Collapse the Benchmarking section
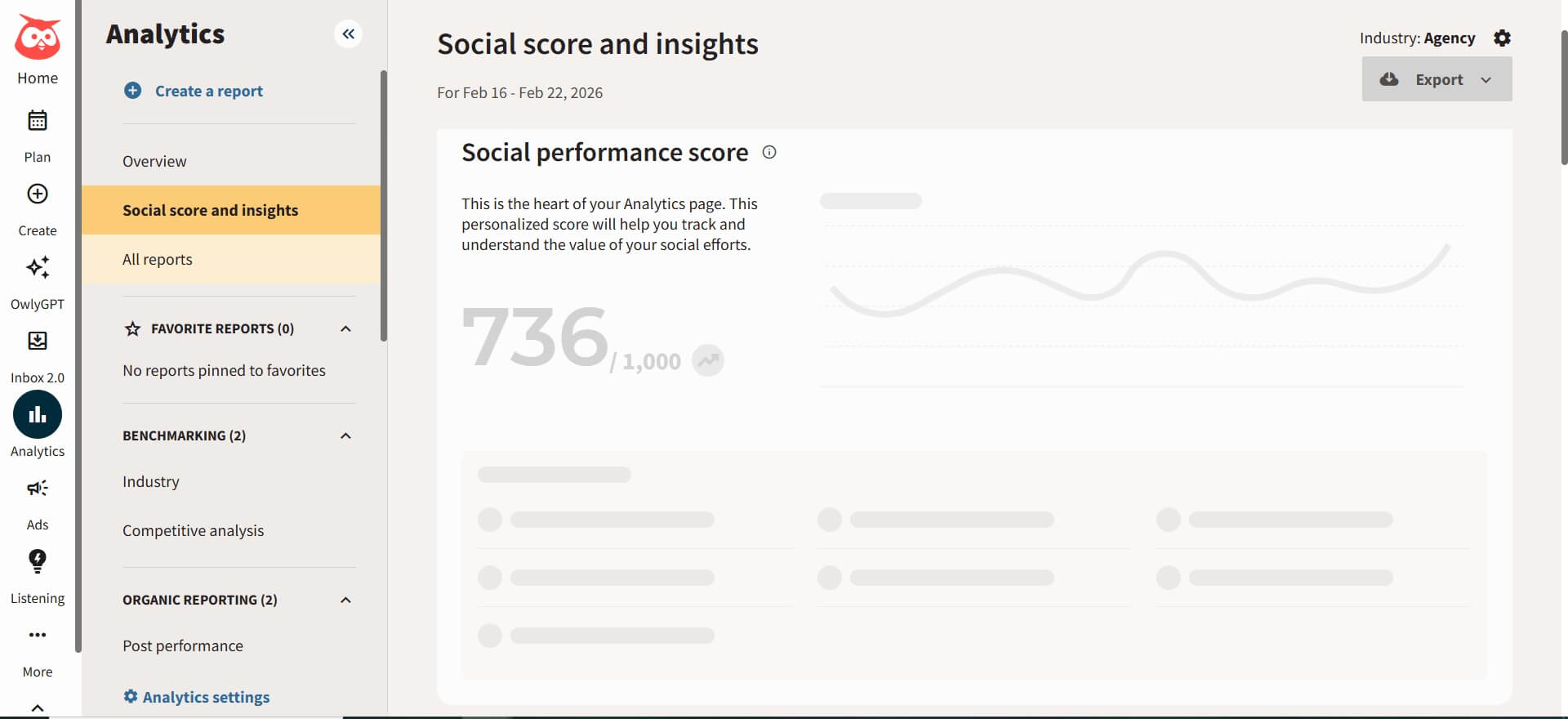This screenshot has height=719, width=1568. 345,435
